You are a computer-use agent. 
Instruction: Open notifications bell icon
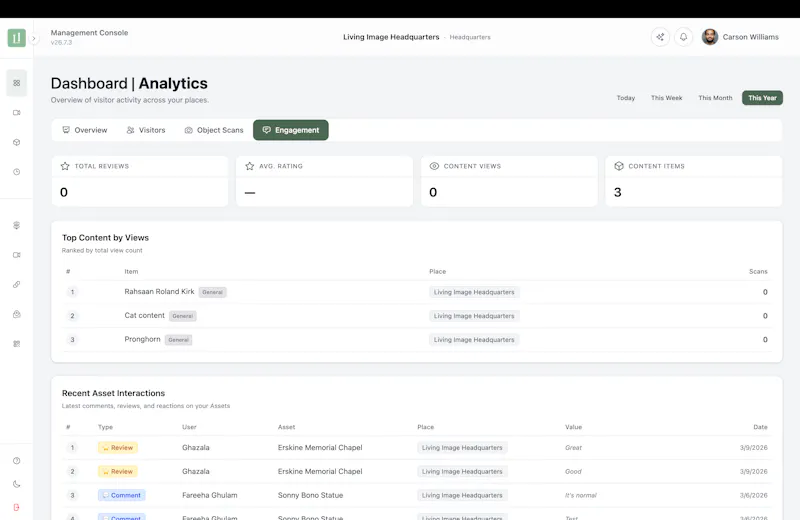click(x=683, y=37)
